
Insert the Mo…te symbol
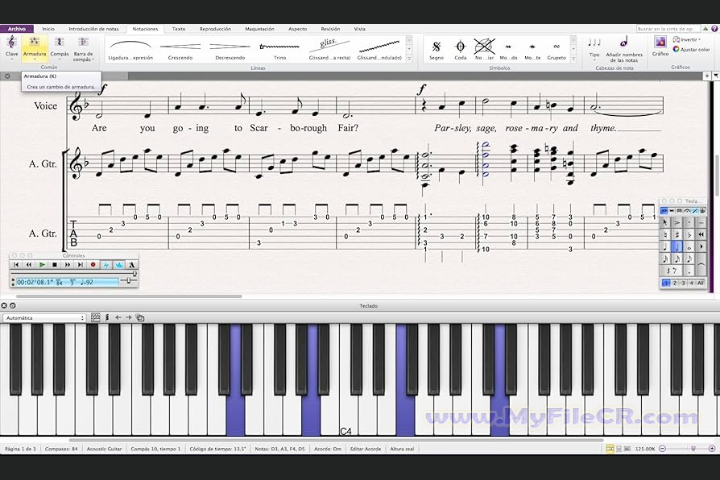click(532, 50)
